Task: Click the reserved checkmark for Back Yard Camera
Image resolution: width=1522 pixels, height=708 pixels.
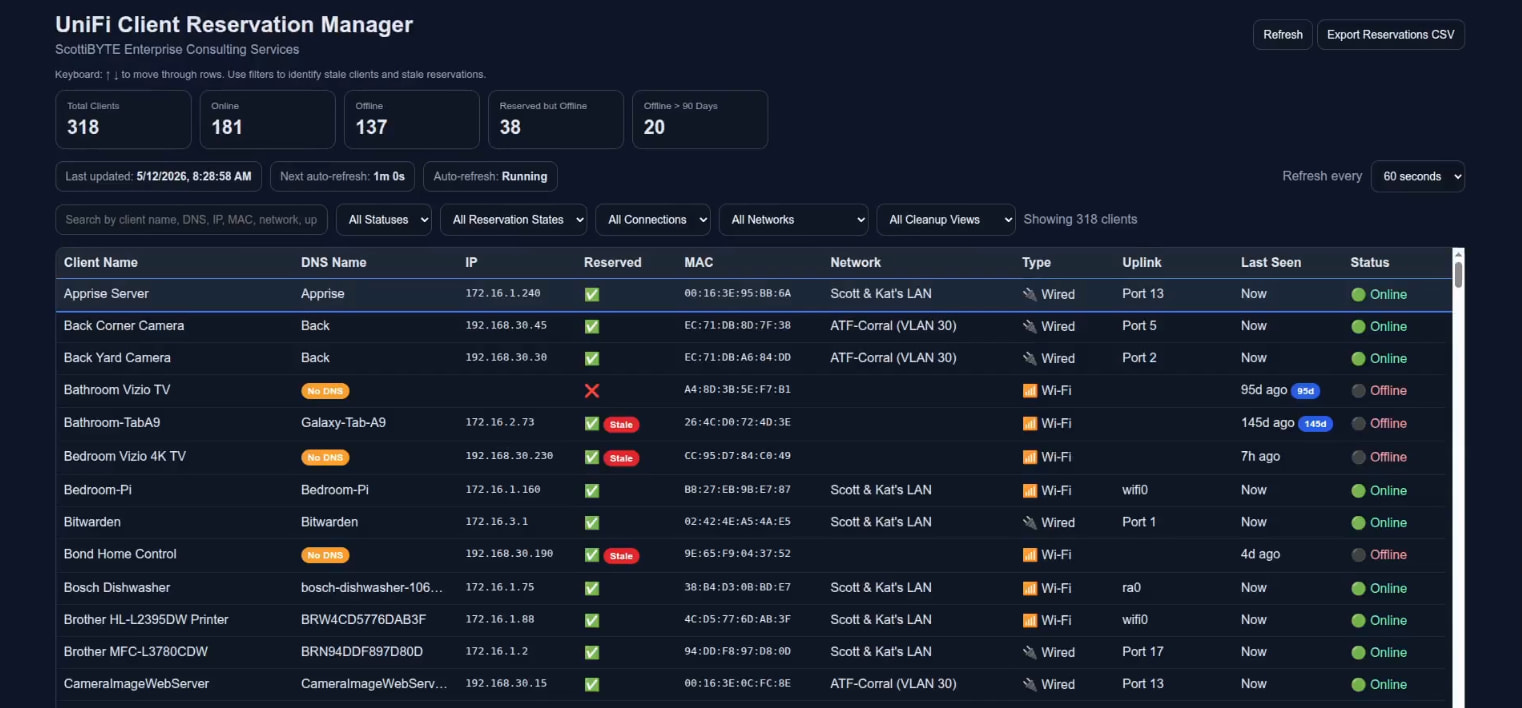Action: 592,358
